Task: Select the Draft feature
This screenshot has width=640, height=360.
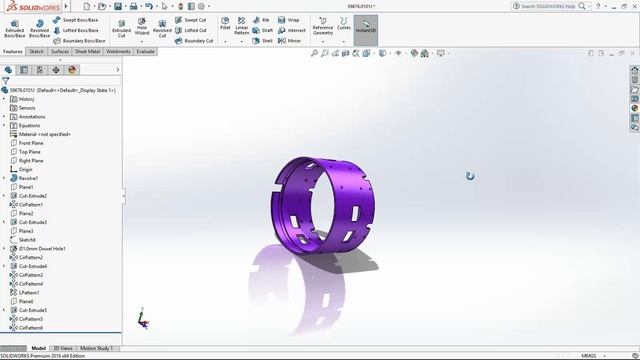Action: pyautogui.click(x=262, y=30)
